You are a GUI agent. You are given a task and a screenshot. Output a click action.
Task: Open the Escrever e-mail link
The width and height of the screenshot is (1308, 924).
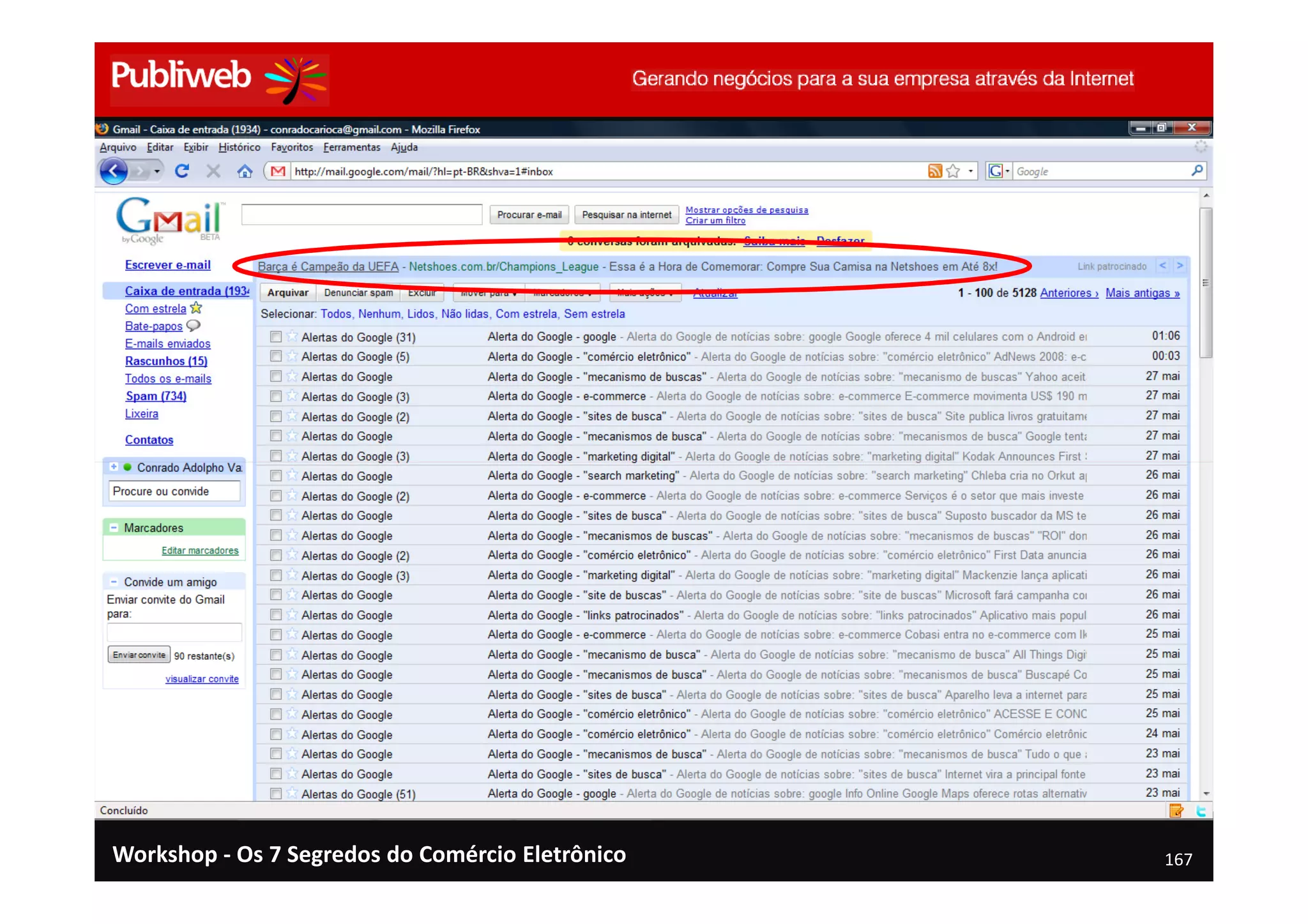(x=167, y=265)
